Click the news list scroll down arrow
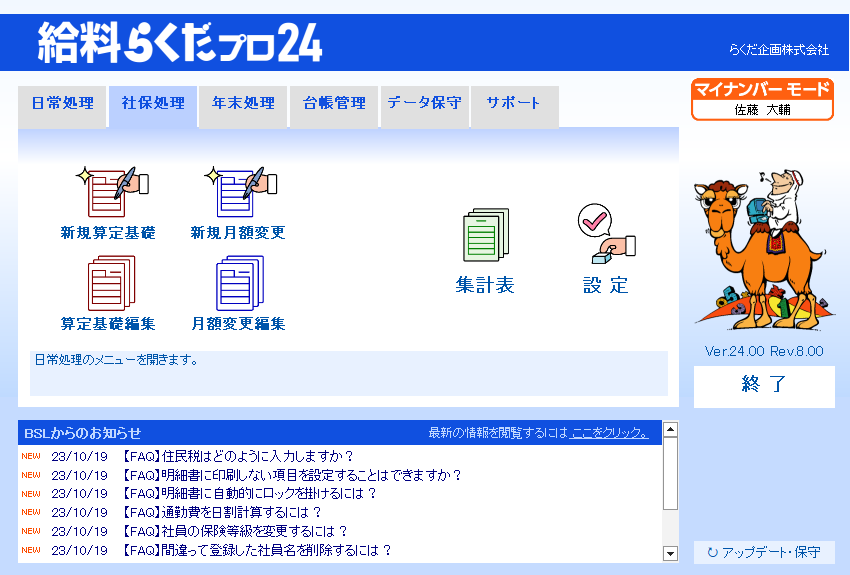The width and height of the screenshot is (850, 575). 671,553
